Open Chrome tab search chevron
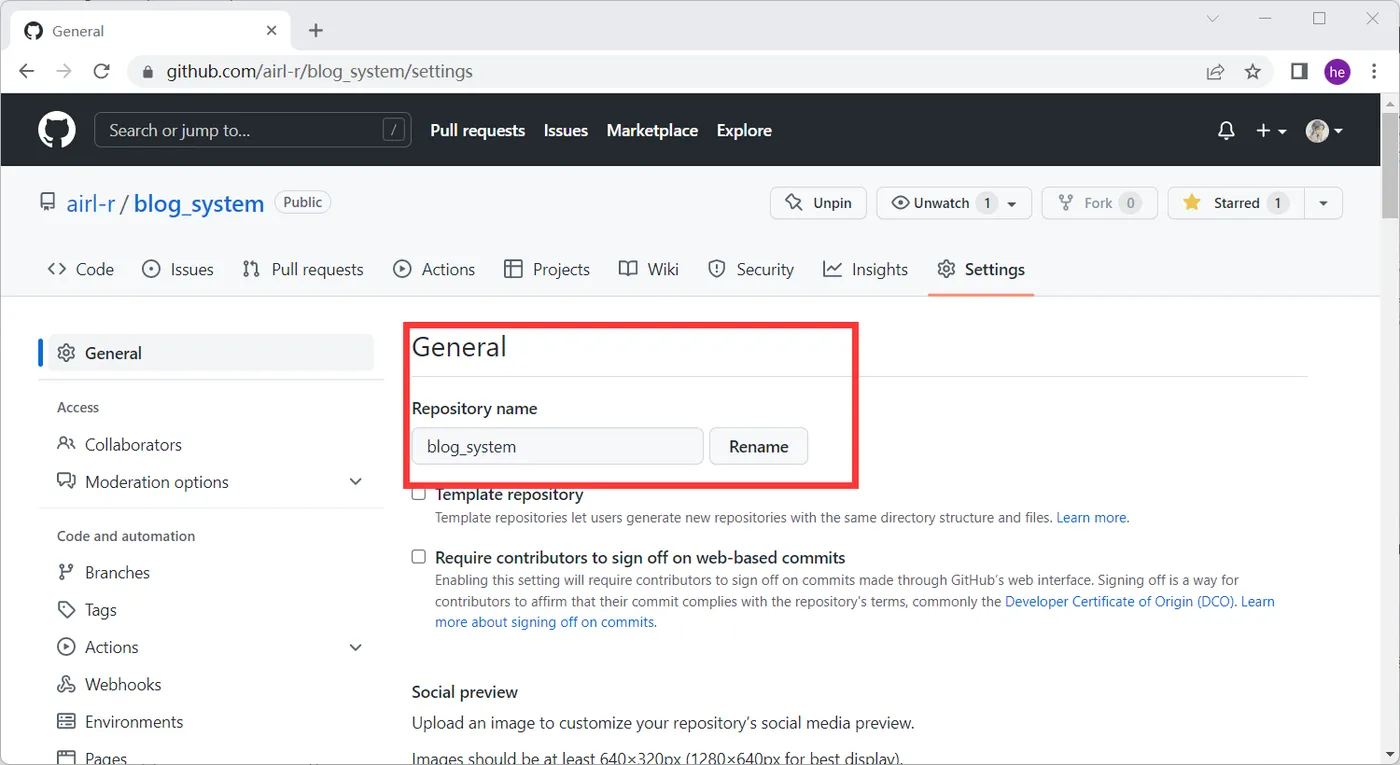The width and height of the screenshot is (1400, 765). [1212, 19]
